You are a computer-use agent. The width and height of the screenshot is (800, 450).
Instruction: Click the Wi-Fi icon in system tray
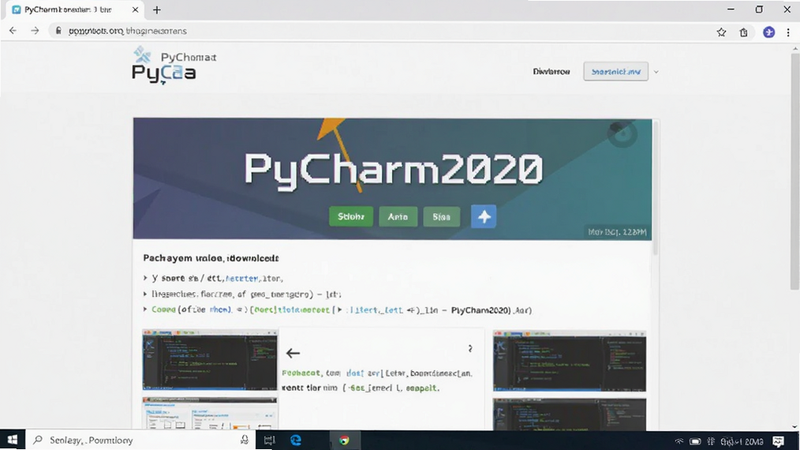679,441
